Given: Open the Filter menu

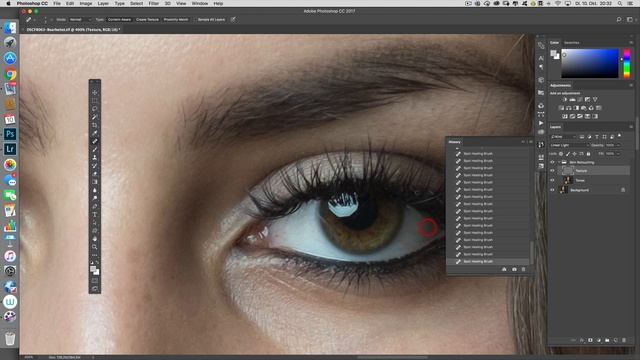Looking at the screenshot, I should coord(153,3).
